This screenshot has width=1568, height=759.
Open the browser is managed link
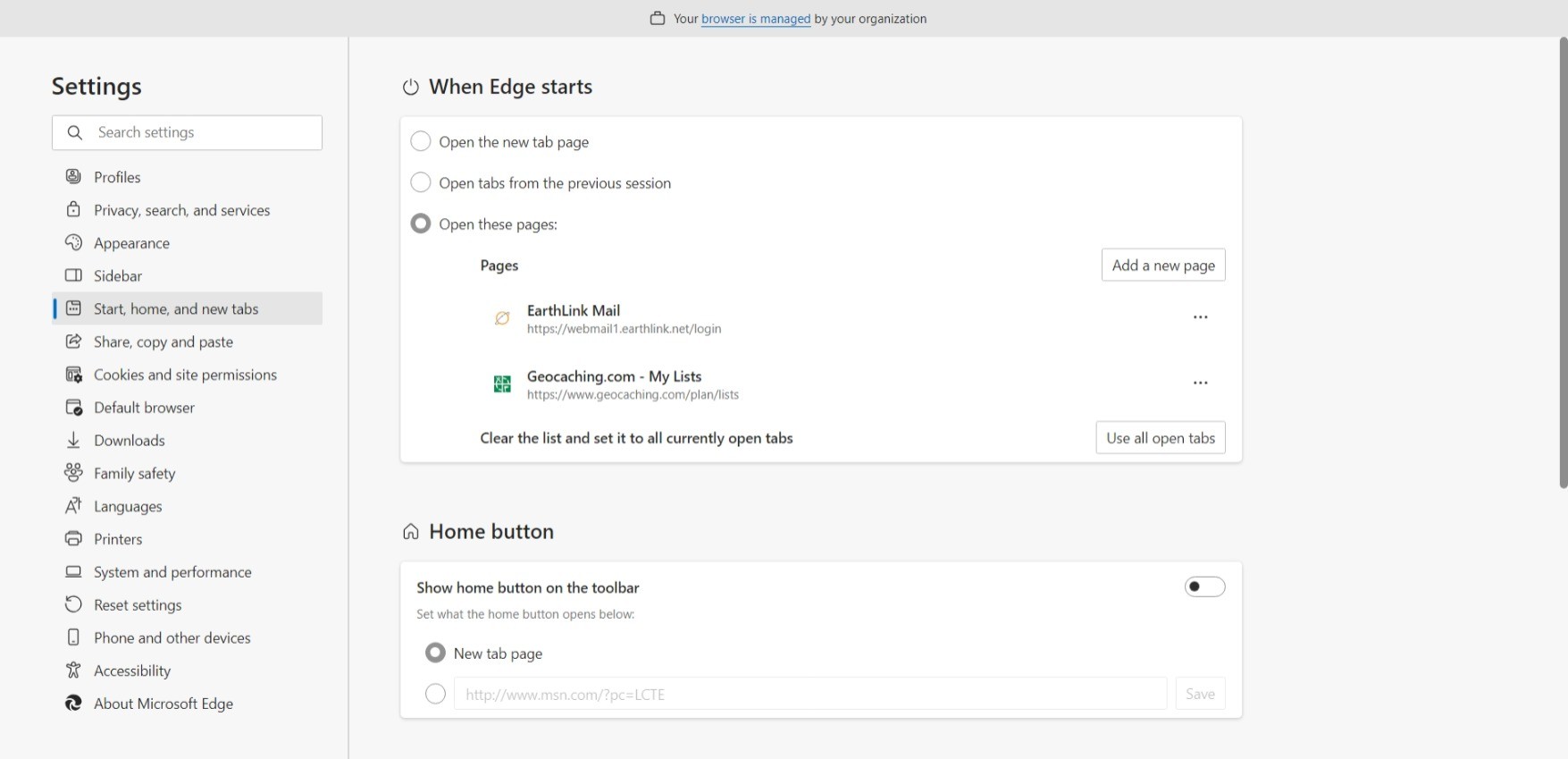tap(756, 19)
